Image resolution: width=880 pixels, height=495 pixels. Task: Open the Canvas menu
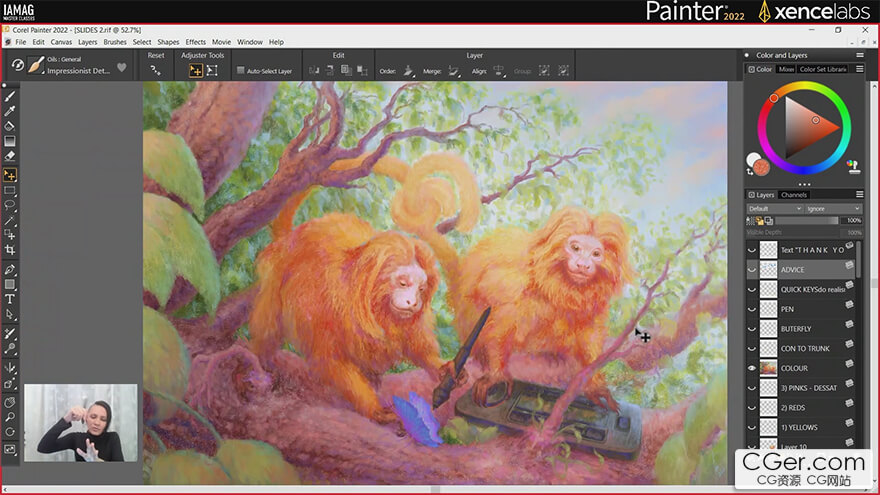click(61, 42)
